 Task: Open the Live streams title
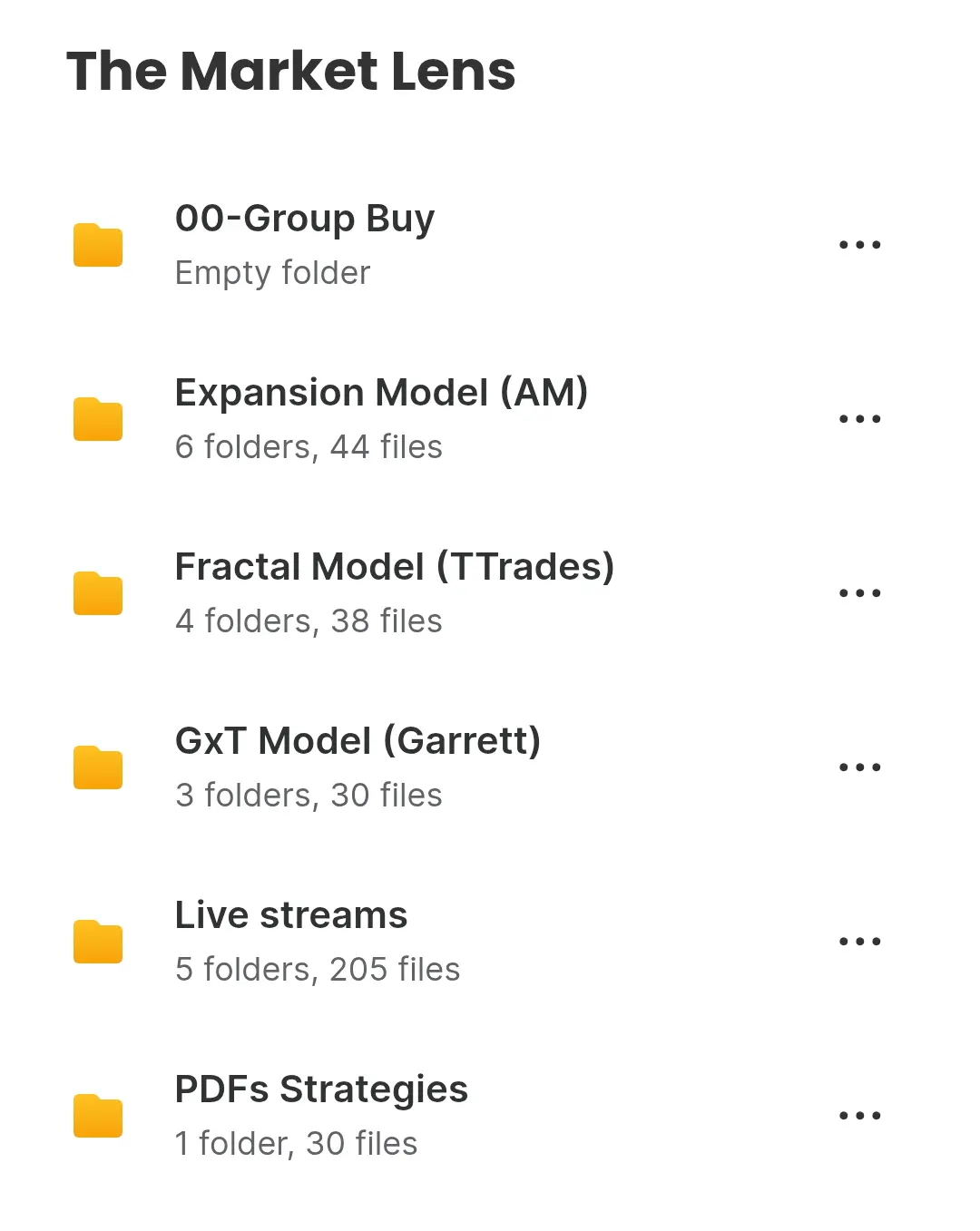coord(291,915)
